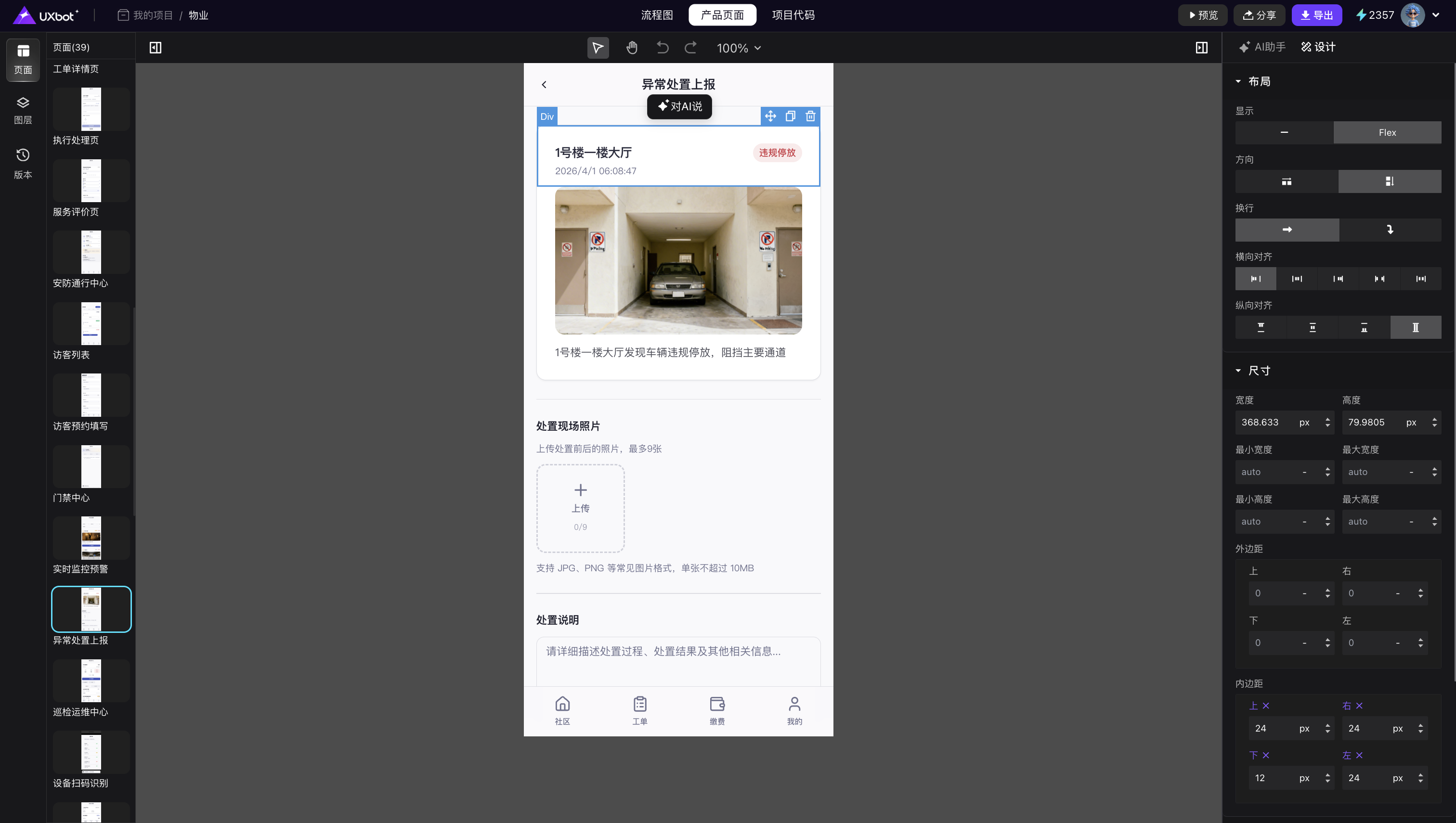The image size is (1456, 823).
Task: Set display mode to Flex
Action: pyautogui.click(x=1387, y=132)
